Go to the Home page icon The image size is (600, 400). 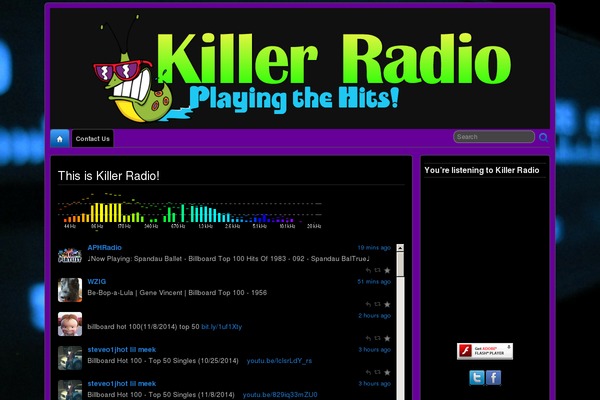pos(60,139)
